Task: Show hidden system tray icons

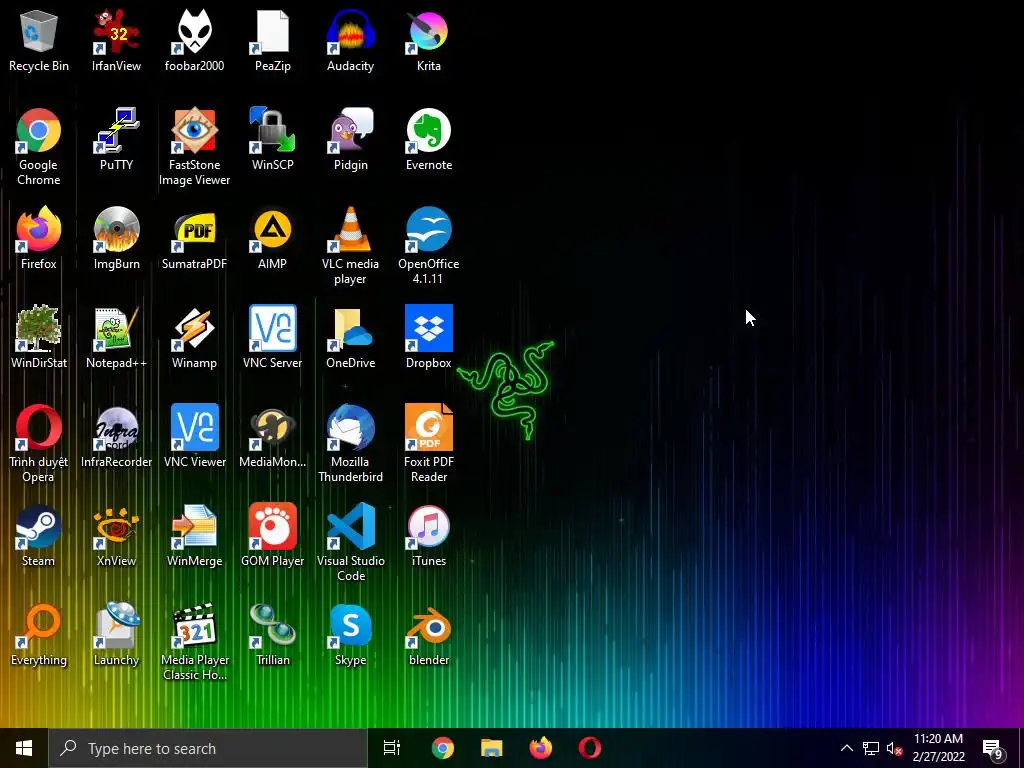Action: pyautogui.click(x=846, y=748)
